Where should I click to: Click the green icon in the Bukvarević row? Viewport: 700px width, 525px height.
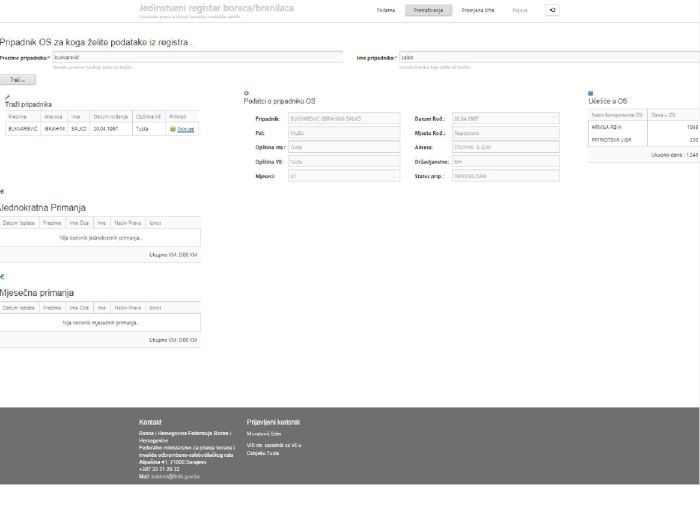click(x=173, y=129)
